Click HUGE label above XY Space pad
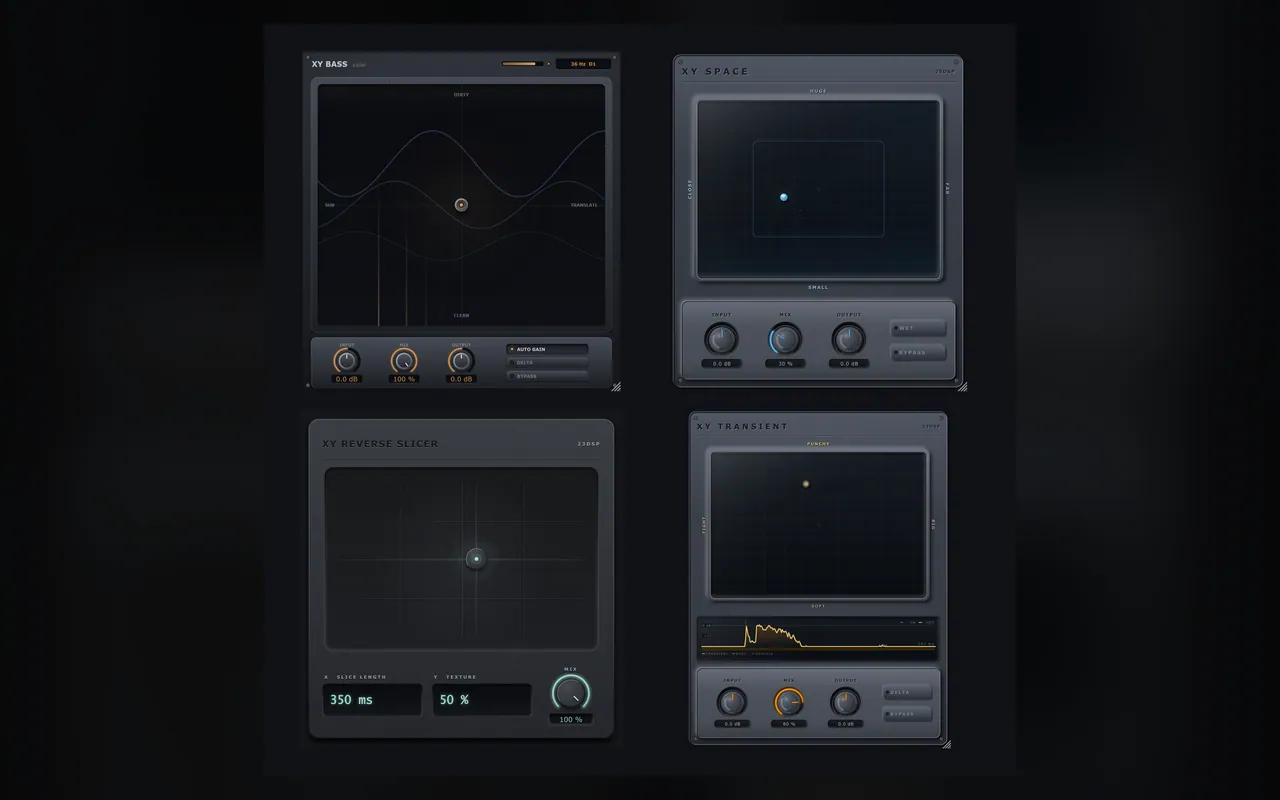The width and height of the screenshot is (1280, 800). [818, 91]
